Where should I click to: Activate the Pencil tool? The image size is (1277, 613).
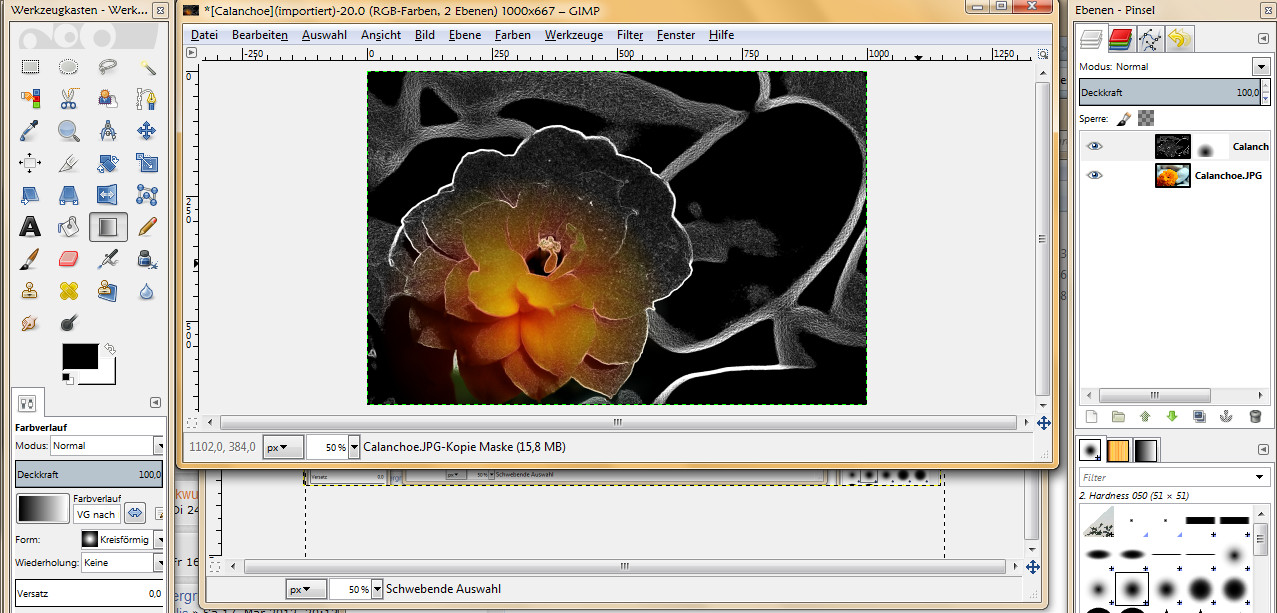[x=147, y=227]
